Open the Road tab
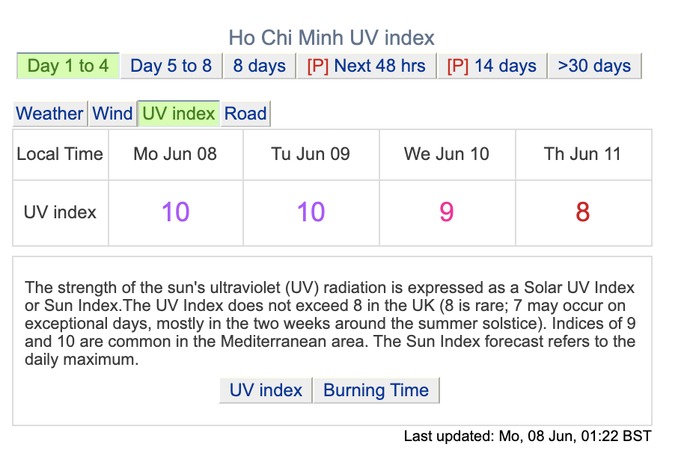 click(x=245, y=113)
